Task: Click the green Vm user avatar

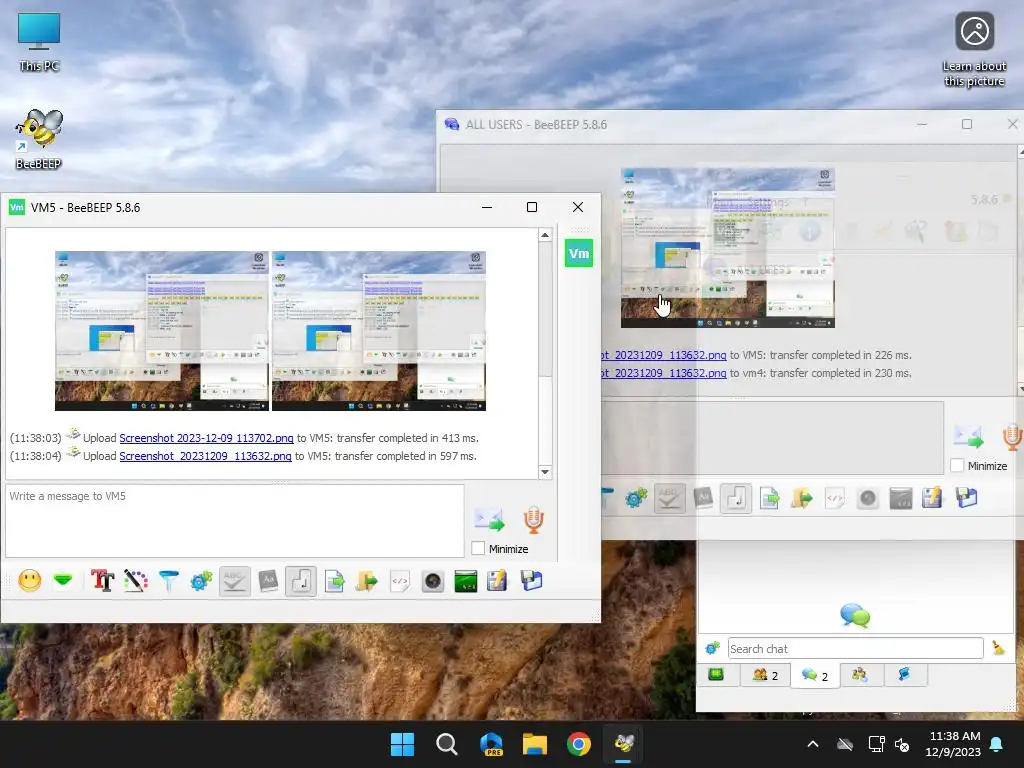Action: coord(579,253)
